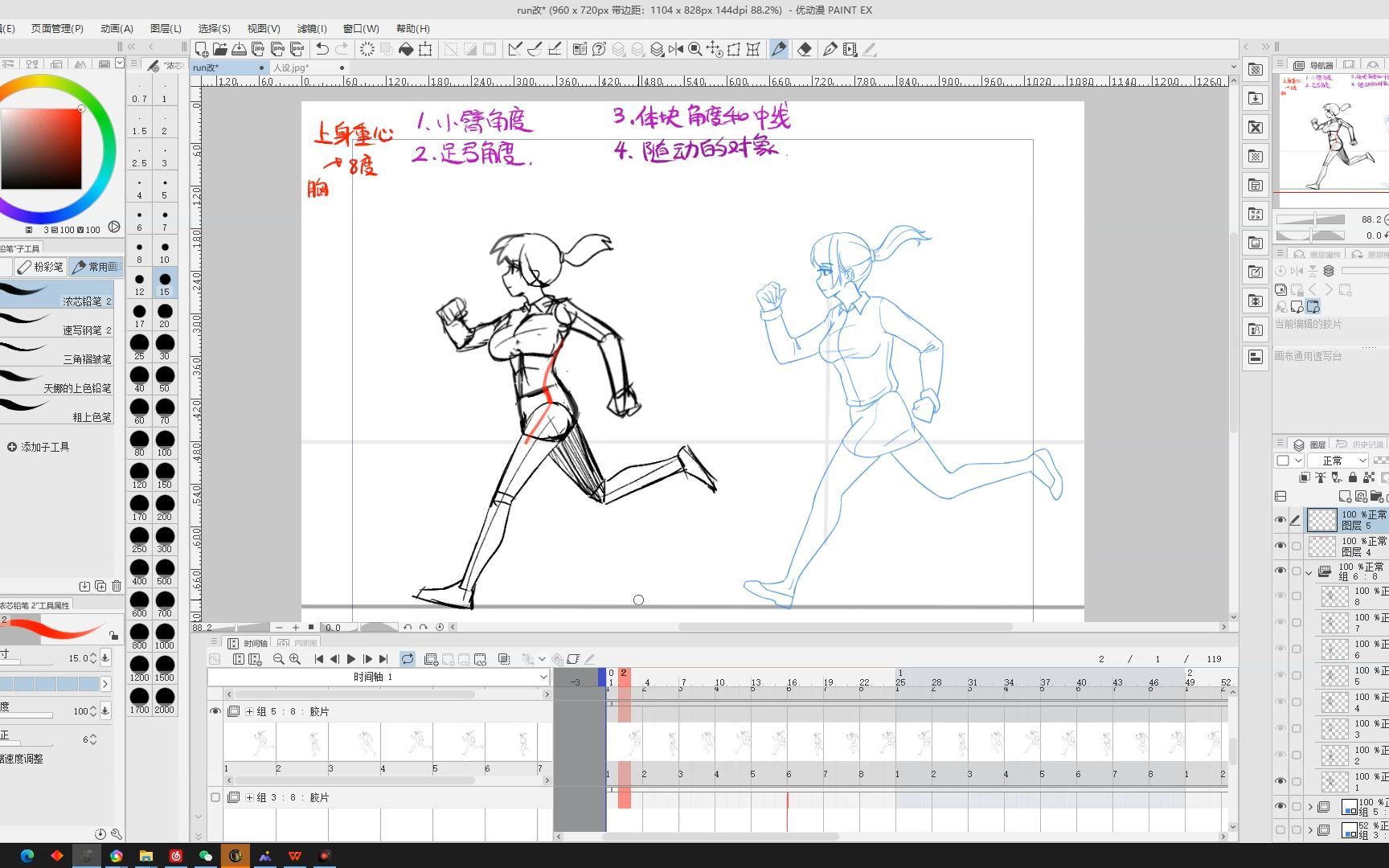Open layer color dropdown arrow
Screen dimensions: 1389x868
(x=1298, y=461)
